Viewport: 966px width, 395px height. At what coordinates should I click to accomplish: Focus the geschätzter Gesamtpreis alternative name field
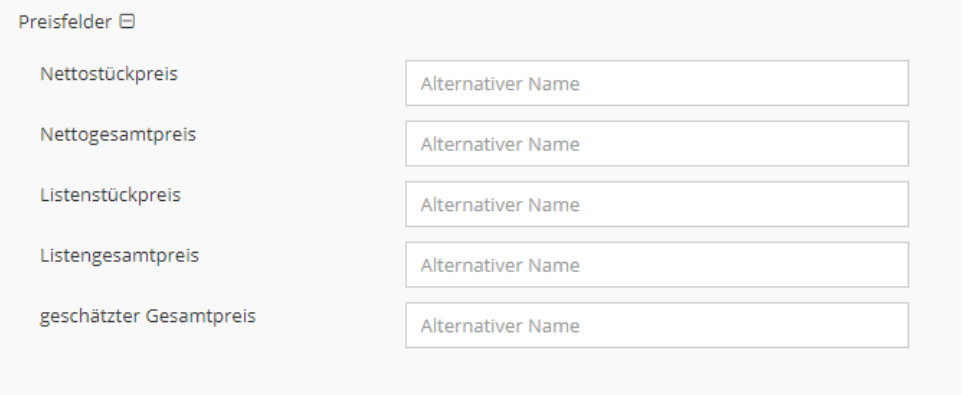click(x=657, y=325)
